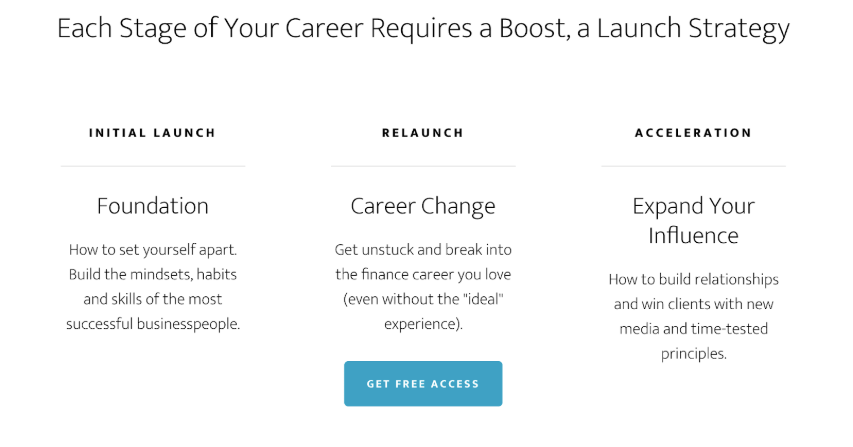Click the divider line below ACCELERATION
Viewport: 853px width, 447px height.
point(693,166)
